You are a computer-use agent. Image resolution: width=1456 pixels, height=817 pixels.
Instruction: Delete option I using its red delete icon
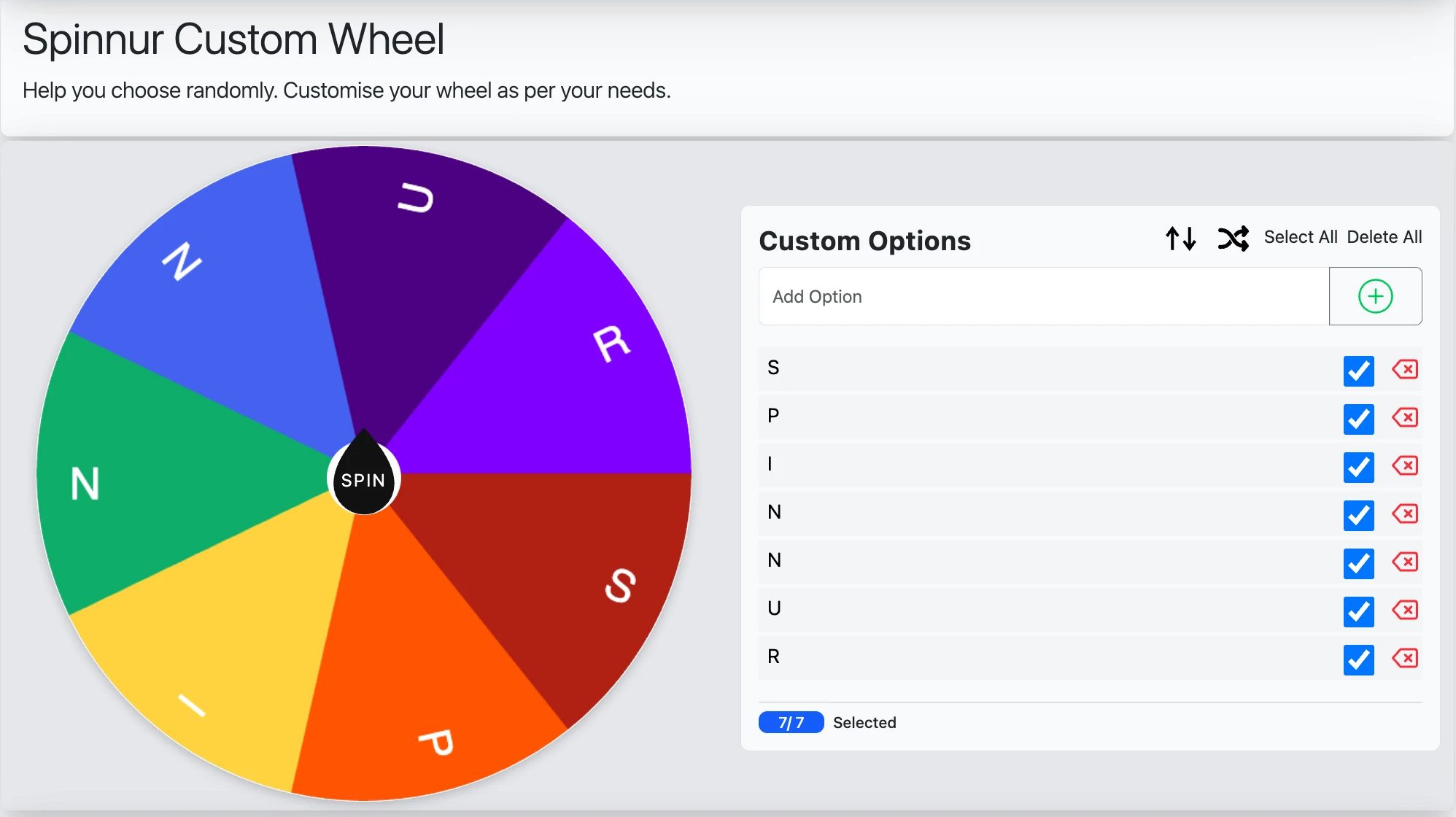point(1406,466)
